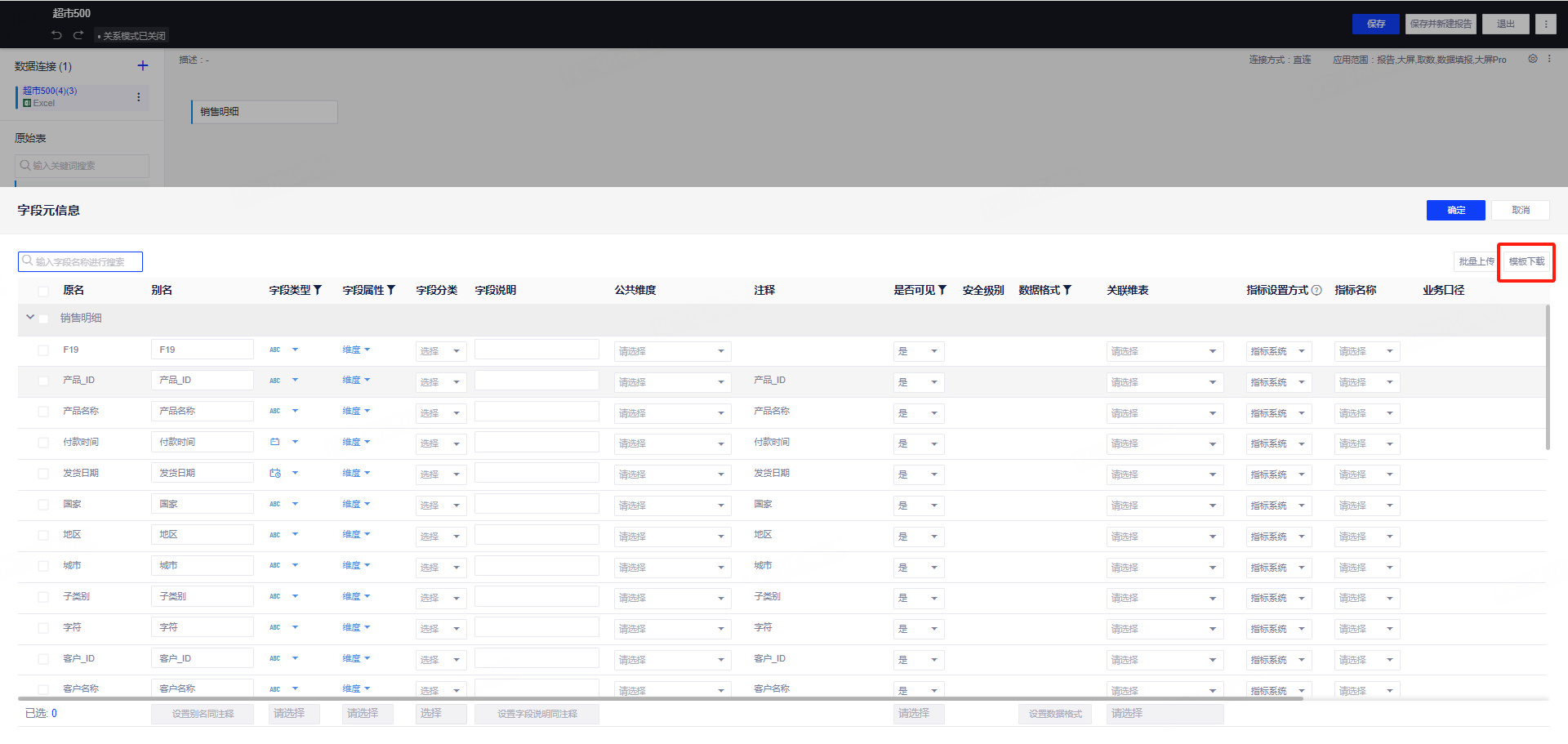The width and height of the screenshot is (1568, 744).
Task: Tick the checkbox for 国家 row
Action: [x=43, y=505]
